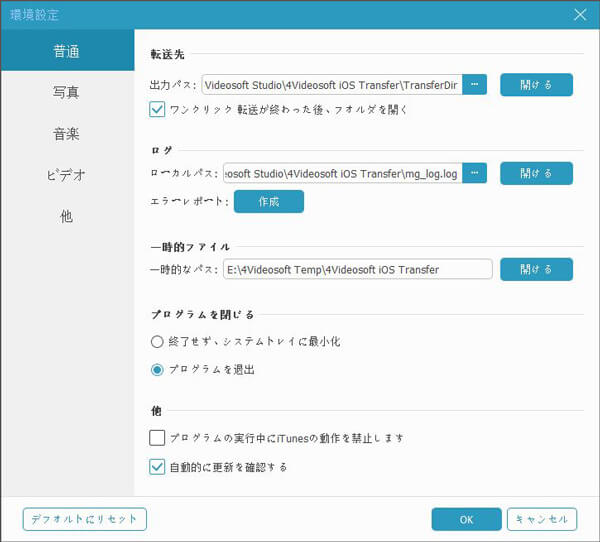Click the 転送先 section heading

pyautogui.click(x=167, y=54)
